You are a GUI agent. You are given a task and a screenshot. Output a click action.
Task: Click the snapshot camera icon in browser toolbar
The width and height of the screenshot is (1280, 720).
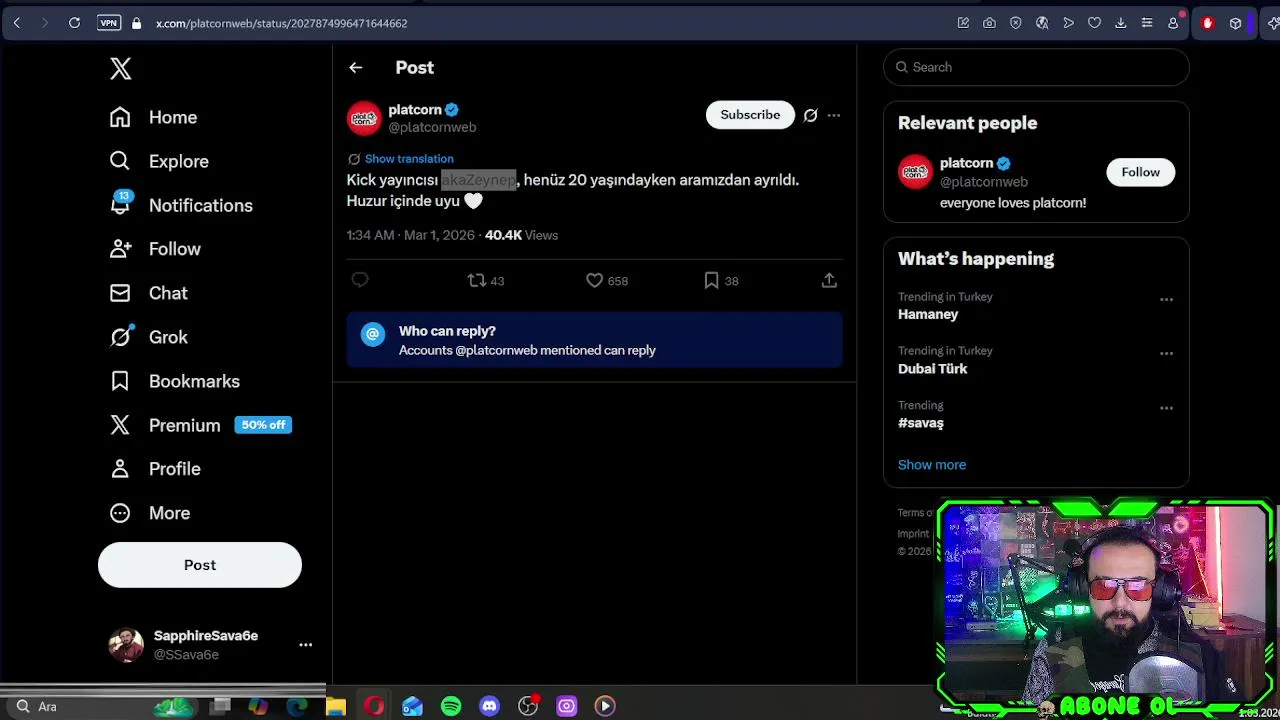pos(989,23)
